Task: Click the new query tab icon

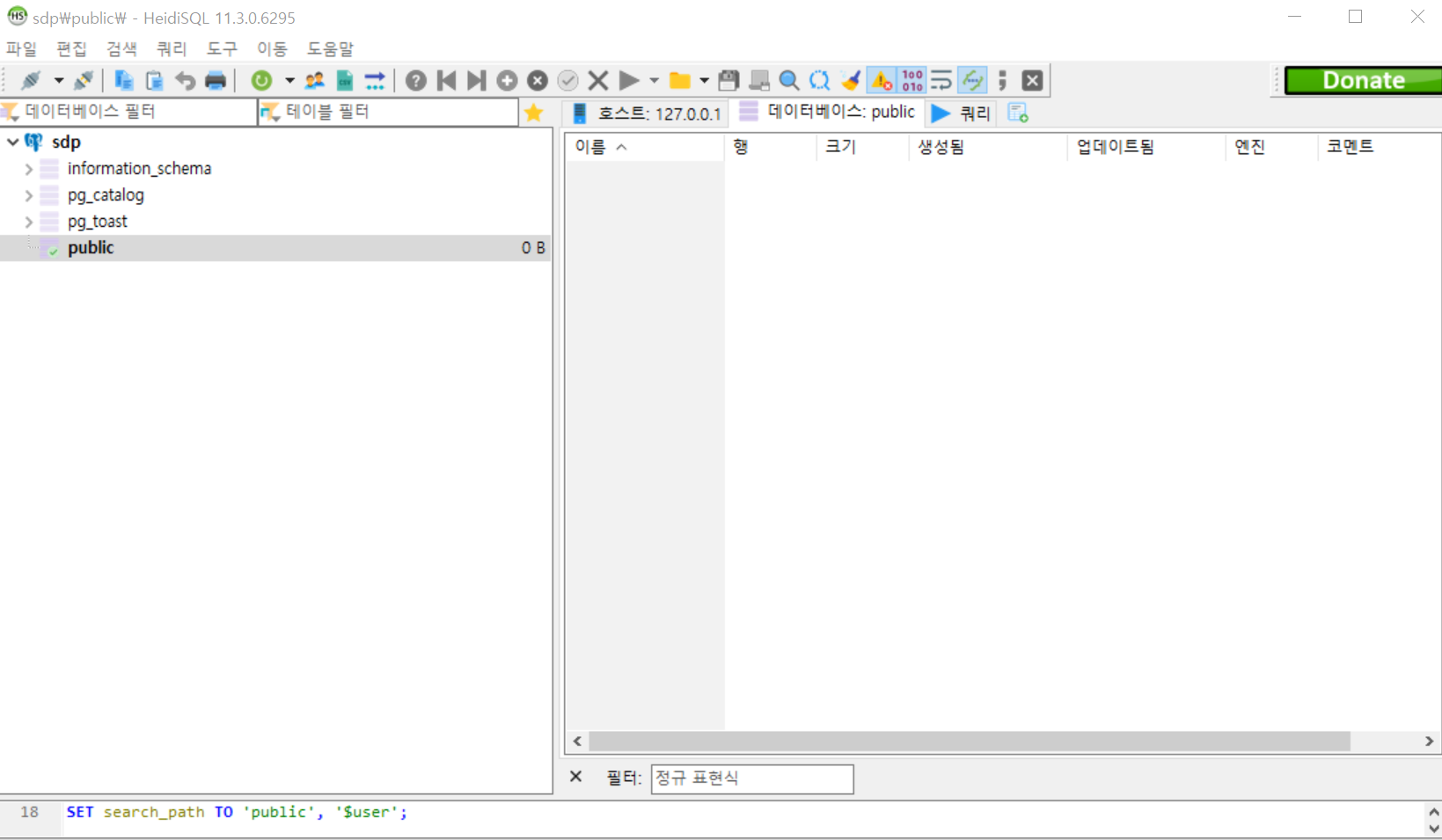Action: pos(1018,113)
